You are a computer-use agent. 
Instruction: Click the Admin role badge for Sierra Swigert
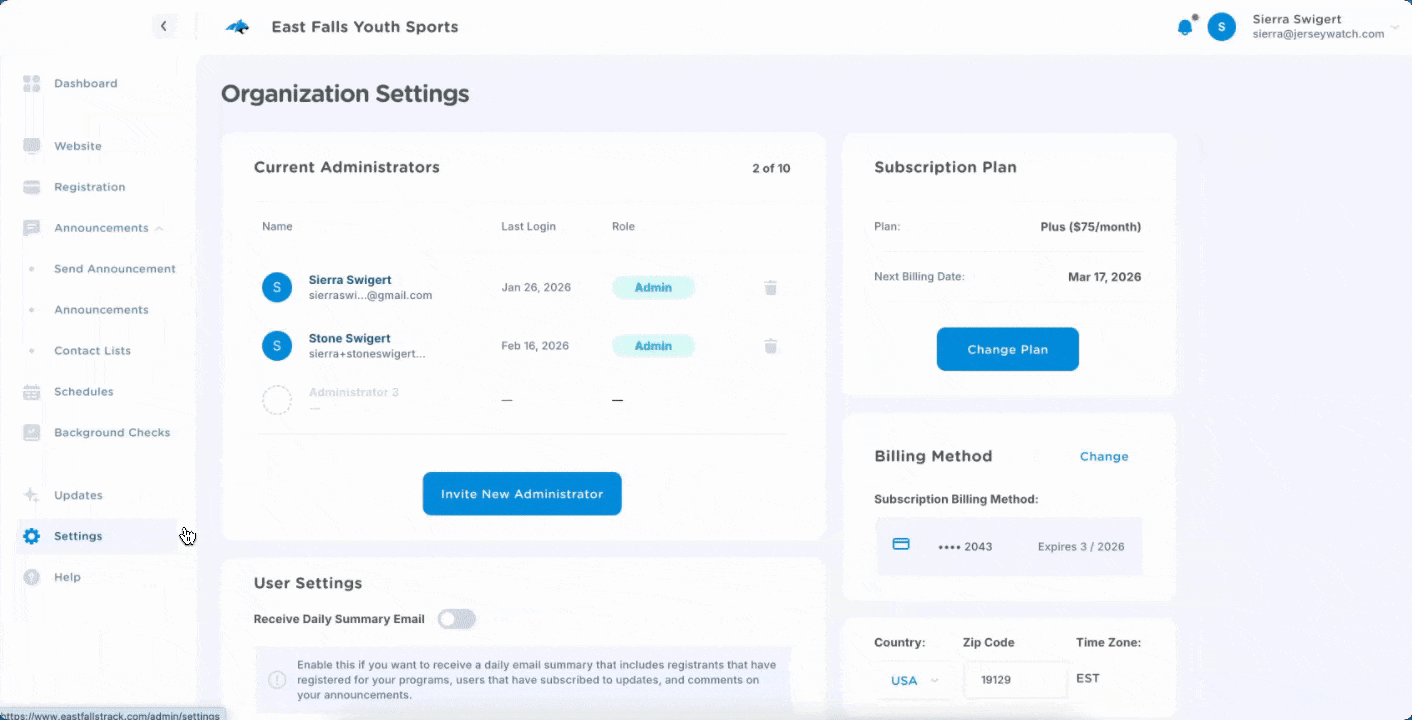(x=653, y=288)
